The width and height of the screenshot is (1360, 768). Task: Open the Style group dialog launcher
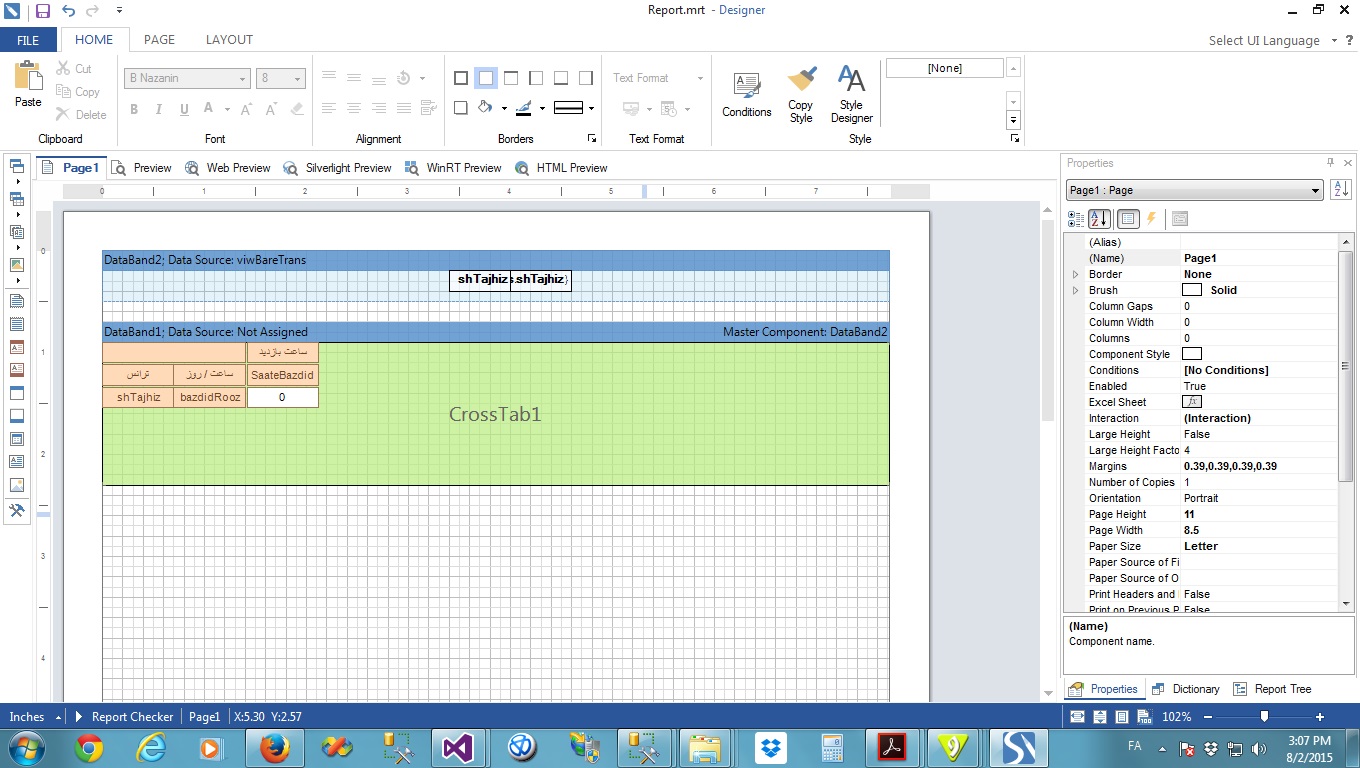(1014, 139)
